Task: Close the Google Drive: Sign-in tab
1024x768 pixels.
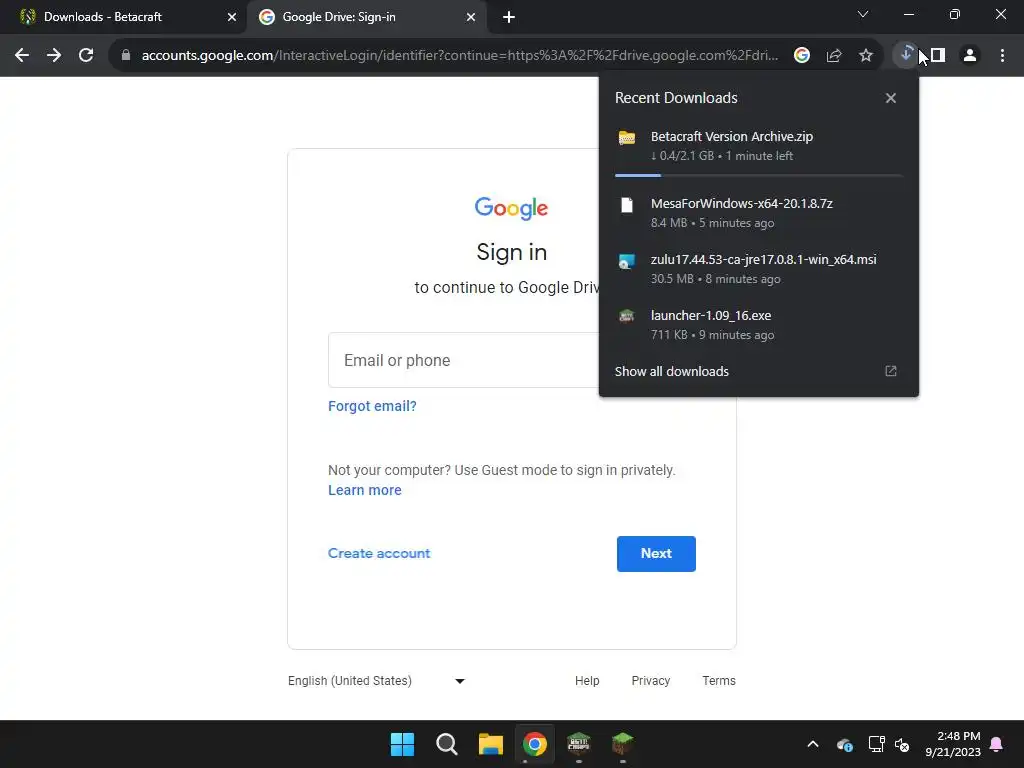Action: click(471, 17)
